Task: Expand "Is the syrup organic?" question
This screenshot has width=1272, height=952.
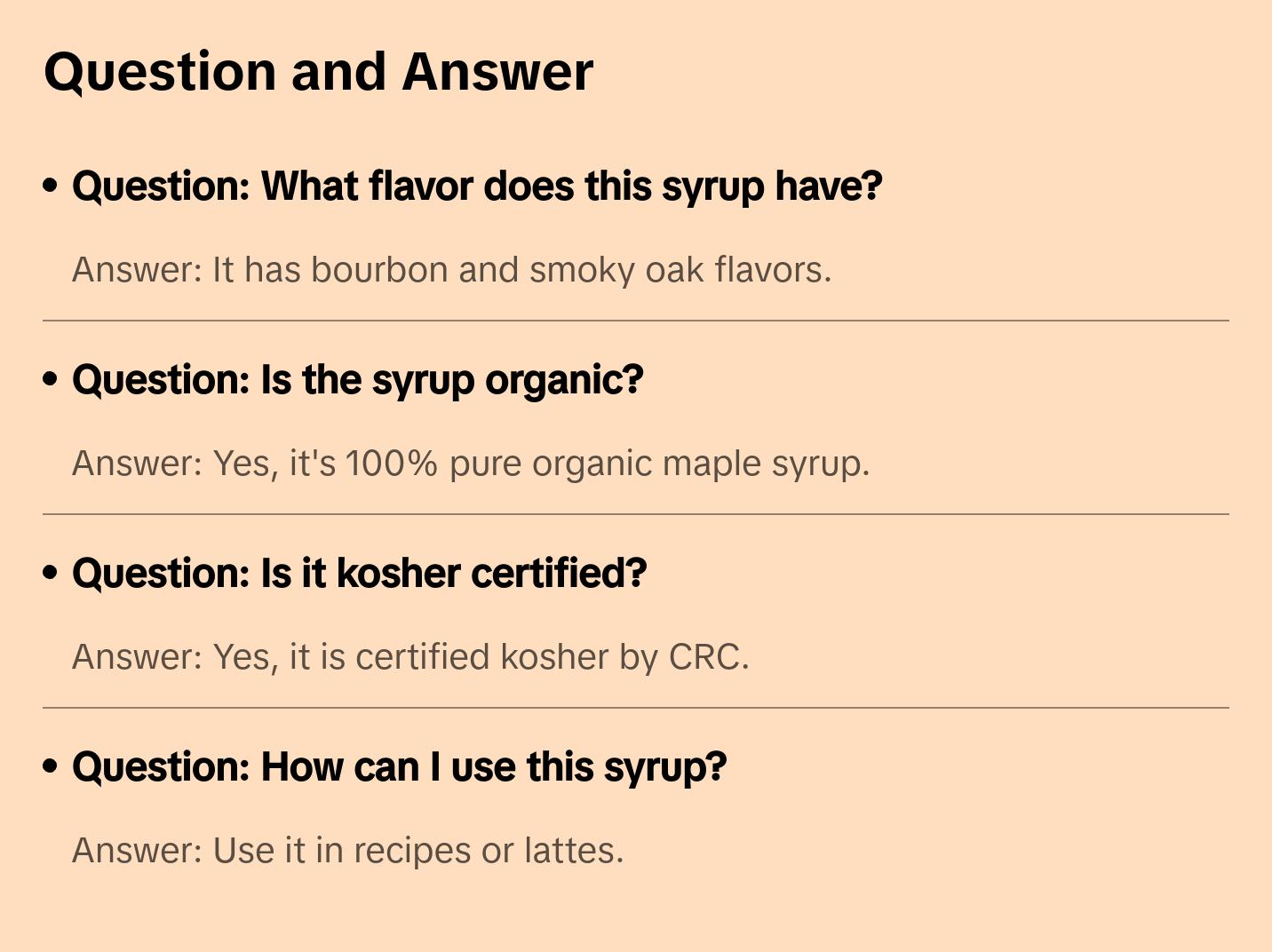Action: [357, 380]
